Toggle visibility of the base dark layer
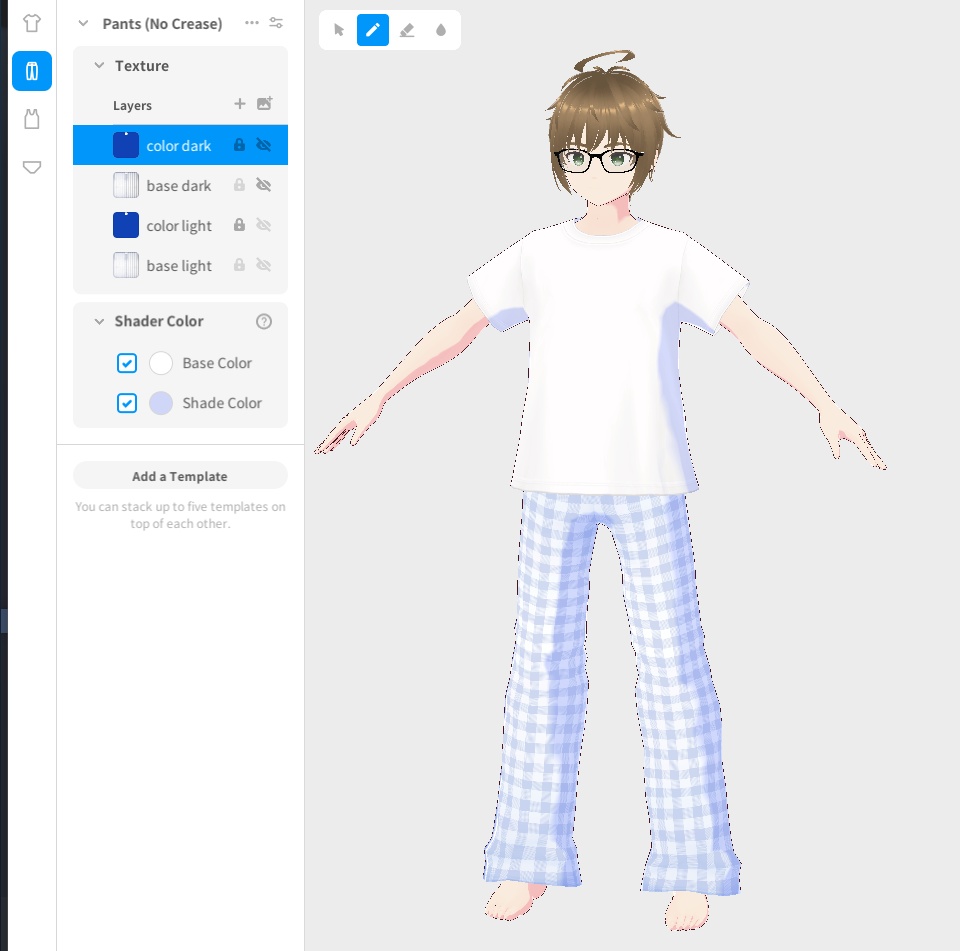 tap(262, 185)
